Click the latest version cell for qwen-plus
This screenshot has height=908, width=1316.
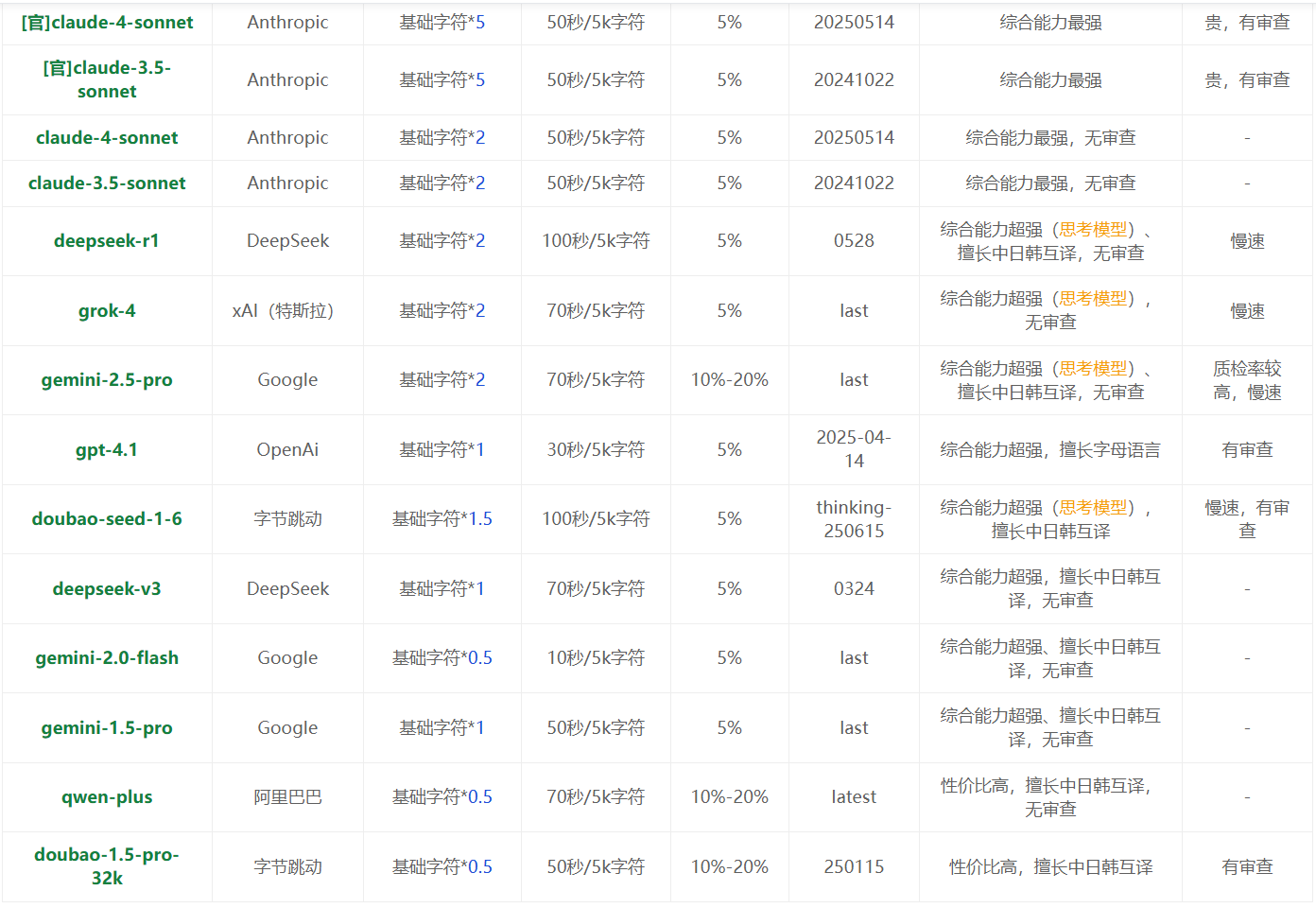(x=854, y=797)
